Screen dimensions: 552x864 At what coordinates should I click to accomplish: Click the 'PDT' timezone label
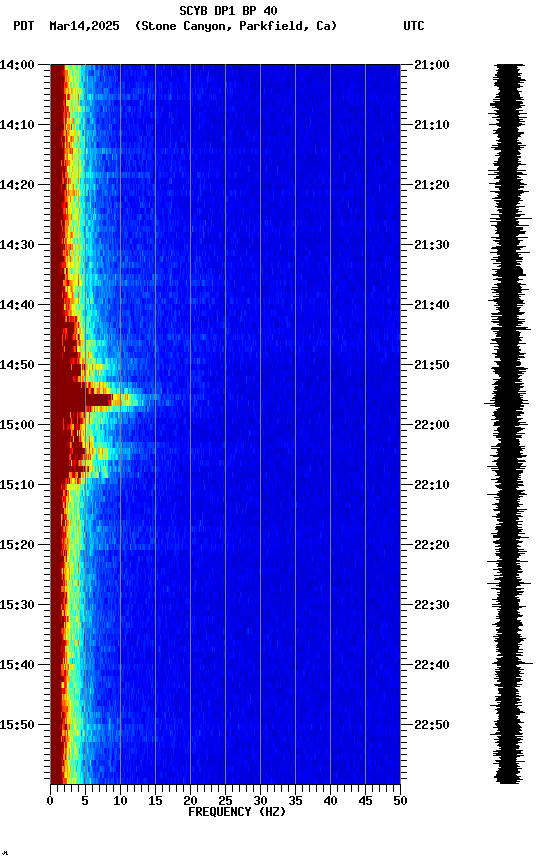pos(23,25)
